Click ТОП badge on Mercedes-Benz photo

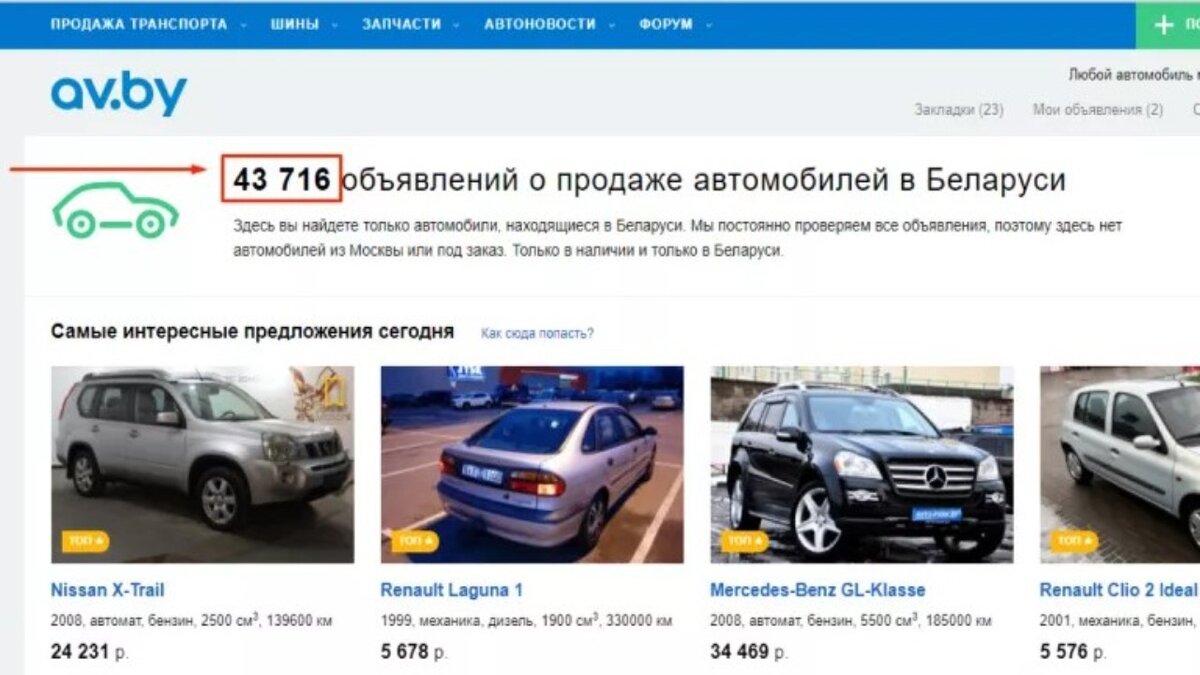744,541
